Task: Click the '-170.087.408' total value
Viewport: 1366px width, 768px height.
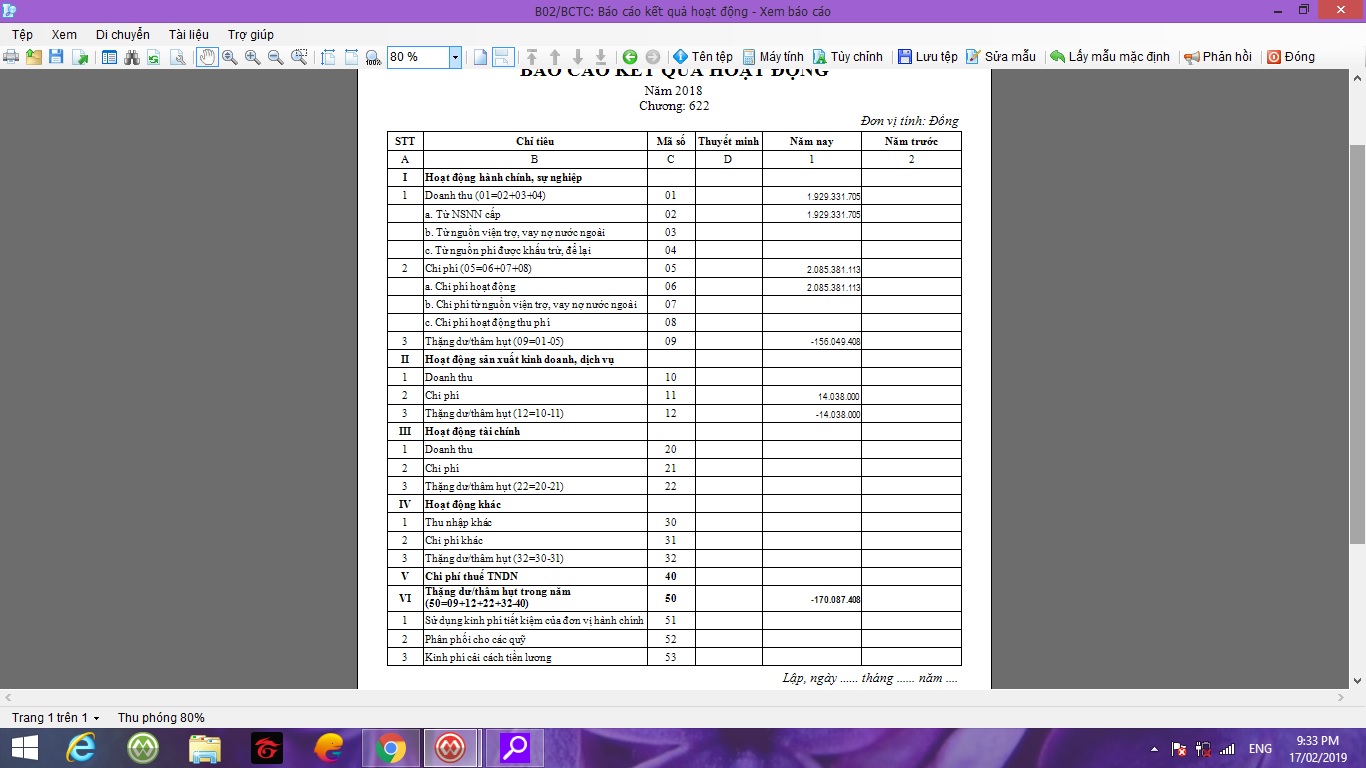Action: [x=835, y=600]
